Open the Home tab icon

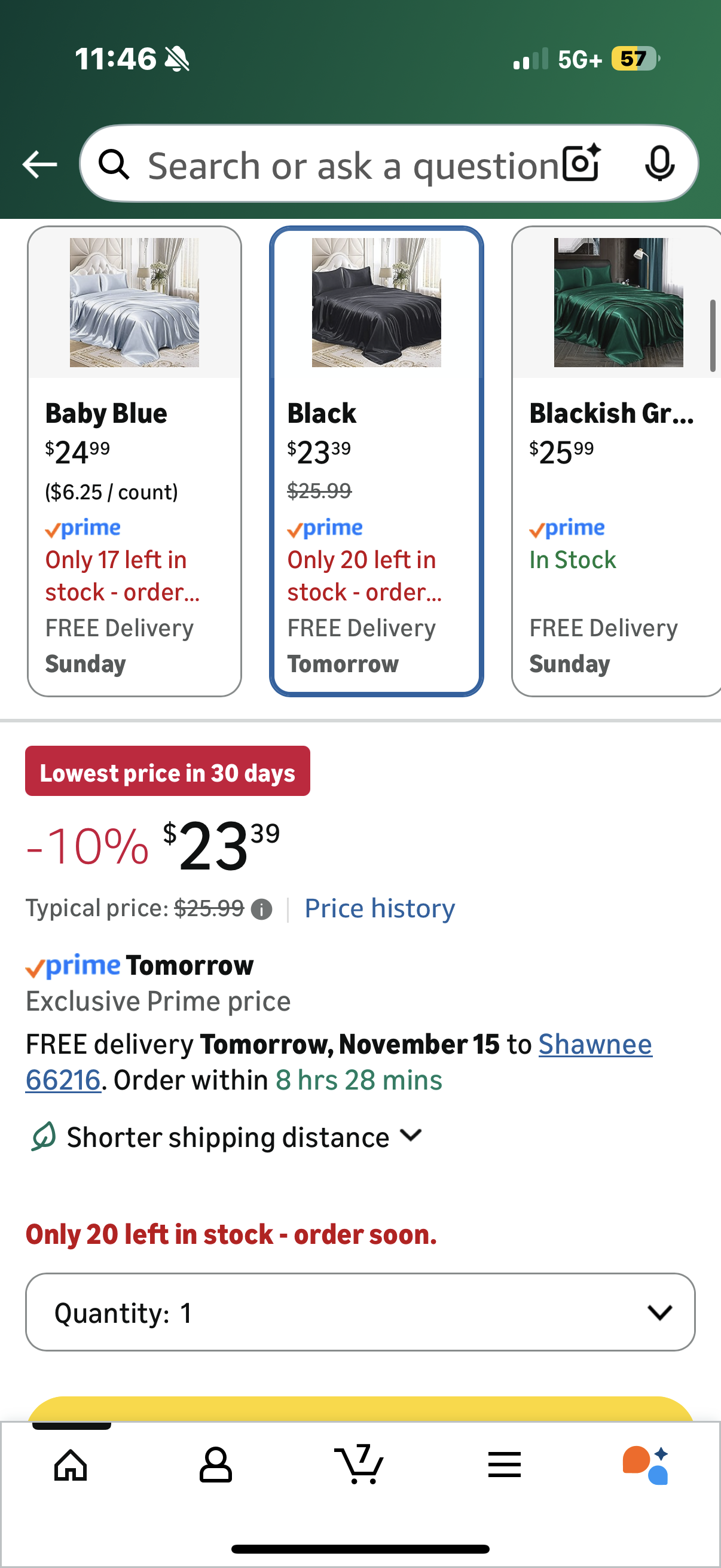pyautogui.click(x=71, y=1465)
